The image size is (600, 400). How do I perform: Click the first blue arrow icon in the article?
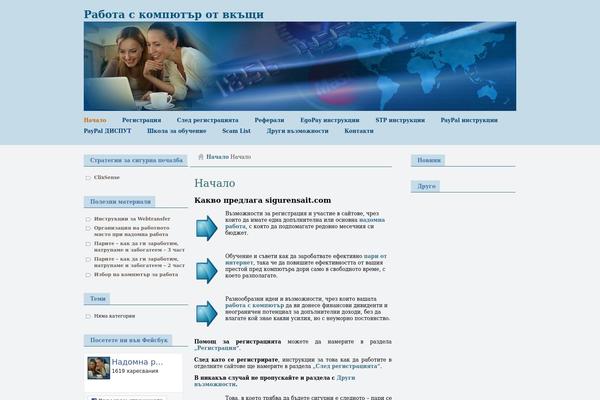(x=207, y=228)
